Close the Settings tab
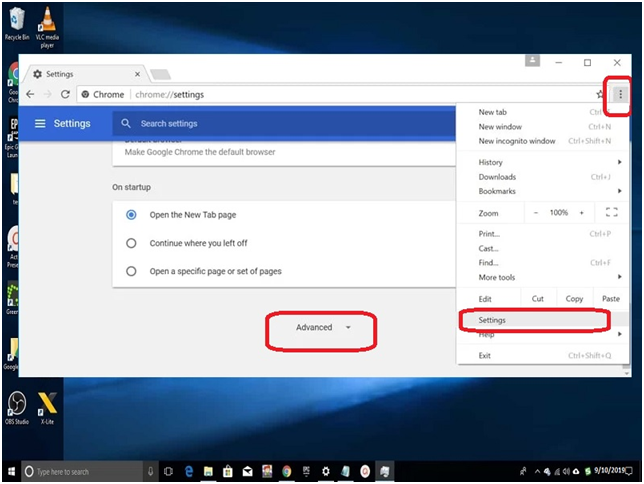This screenshot has height=484, width=644. pyautogui.click(x=137, y=74)
